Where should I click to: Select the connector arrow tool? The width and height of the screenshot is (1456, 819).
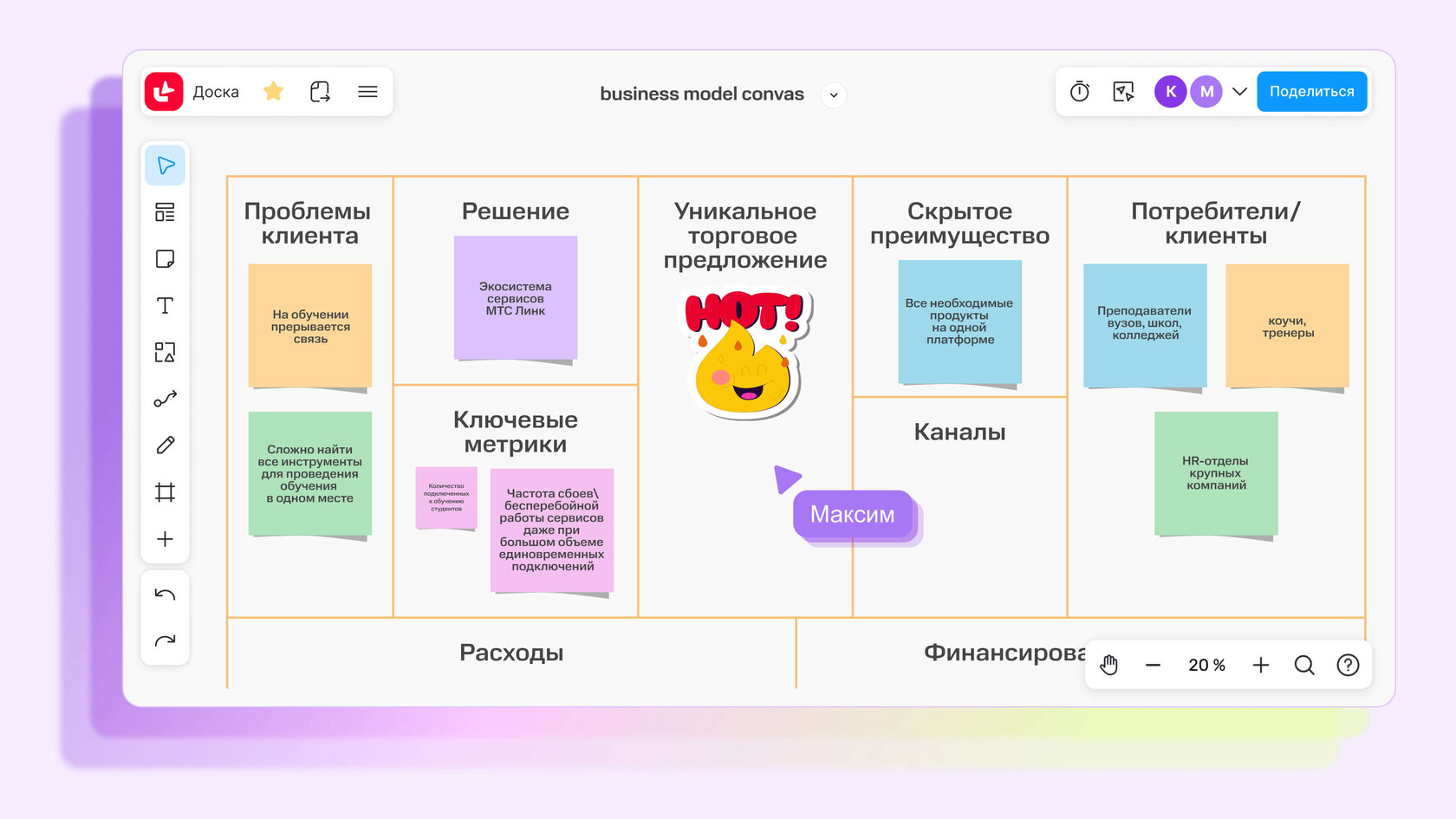tap(165, 398)
